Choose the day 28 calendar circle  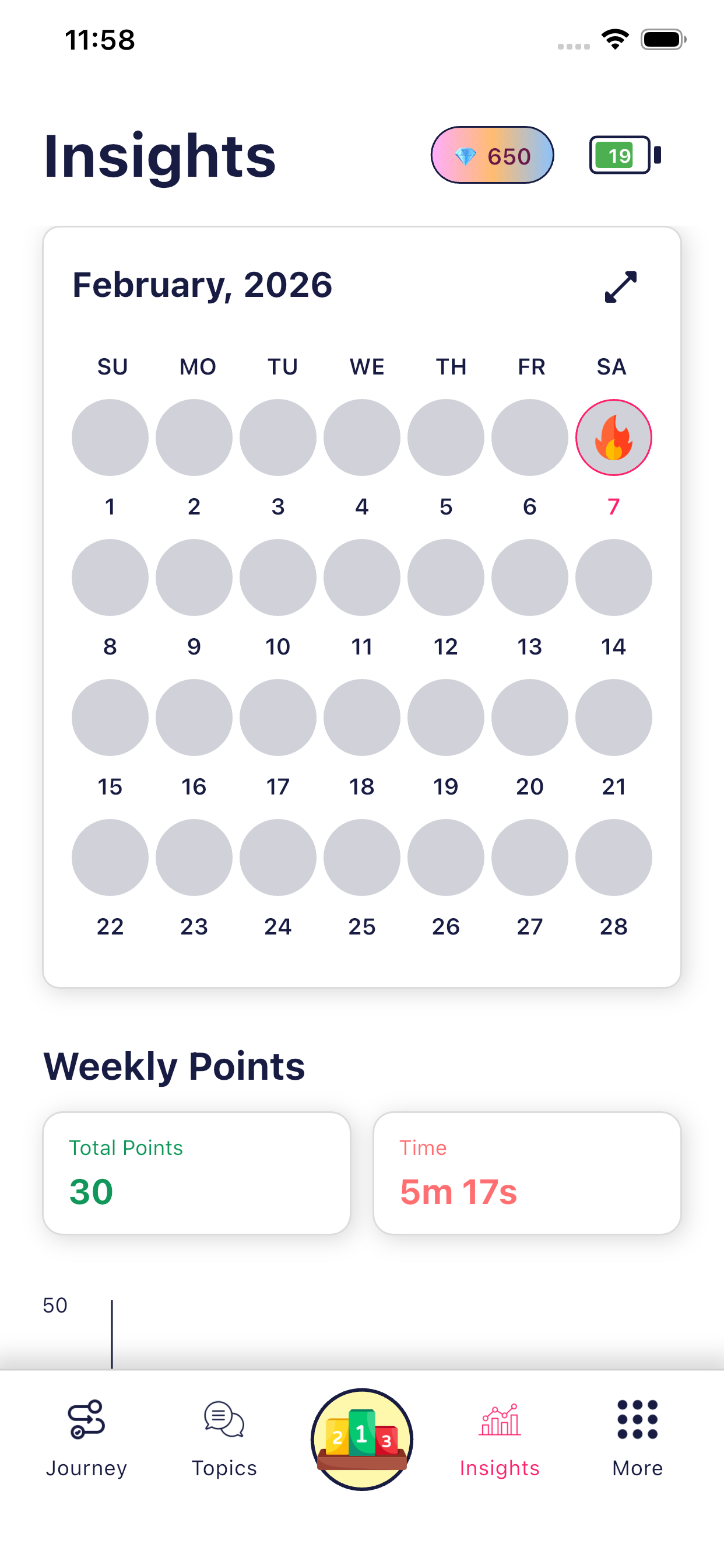(613, 857)
